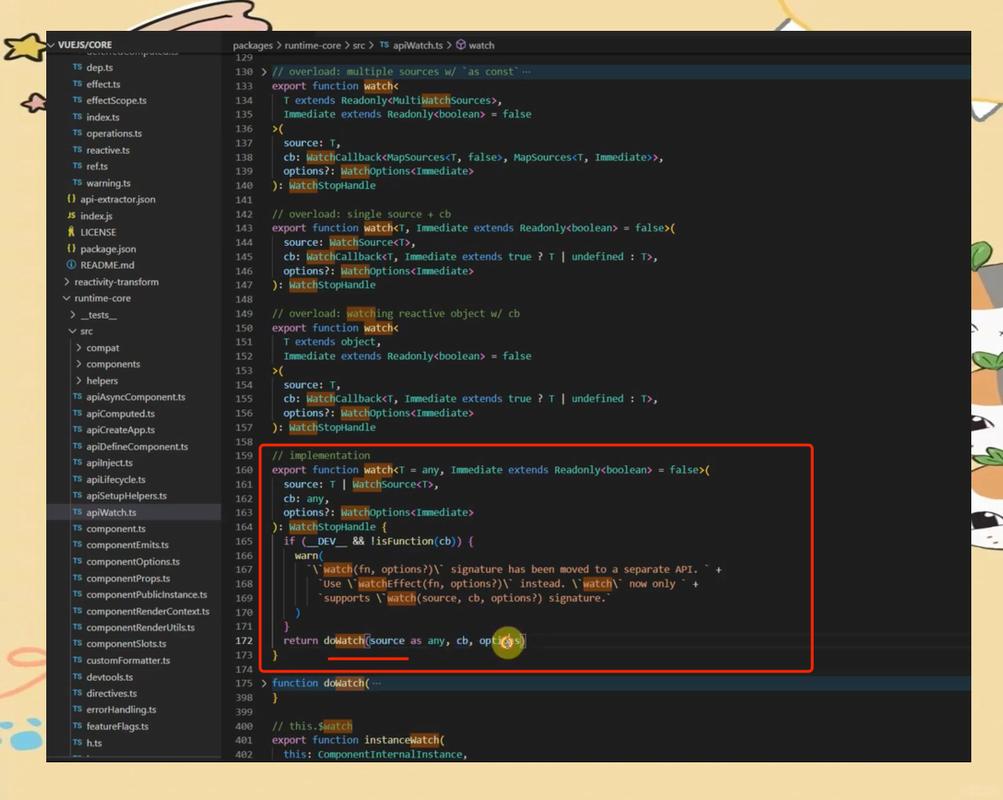Click the symbol cube icon in breadcrumb
Viewport: 1003px width, 800px height.
(x=461, y=45)
